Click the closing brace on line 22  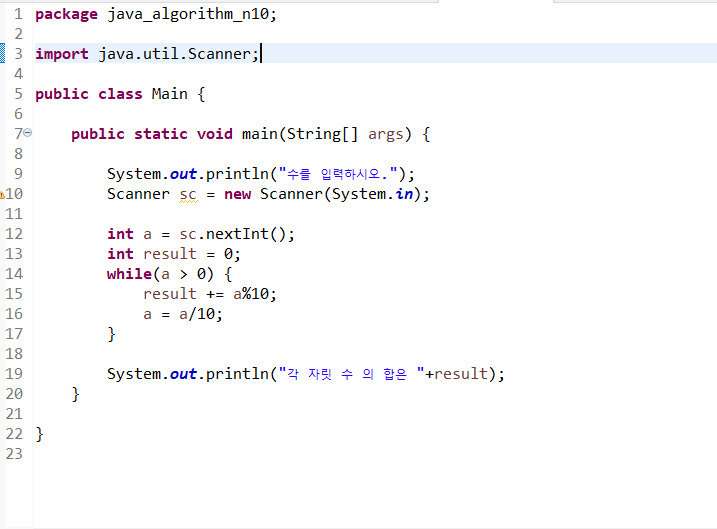(40, 434)
